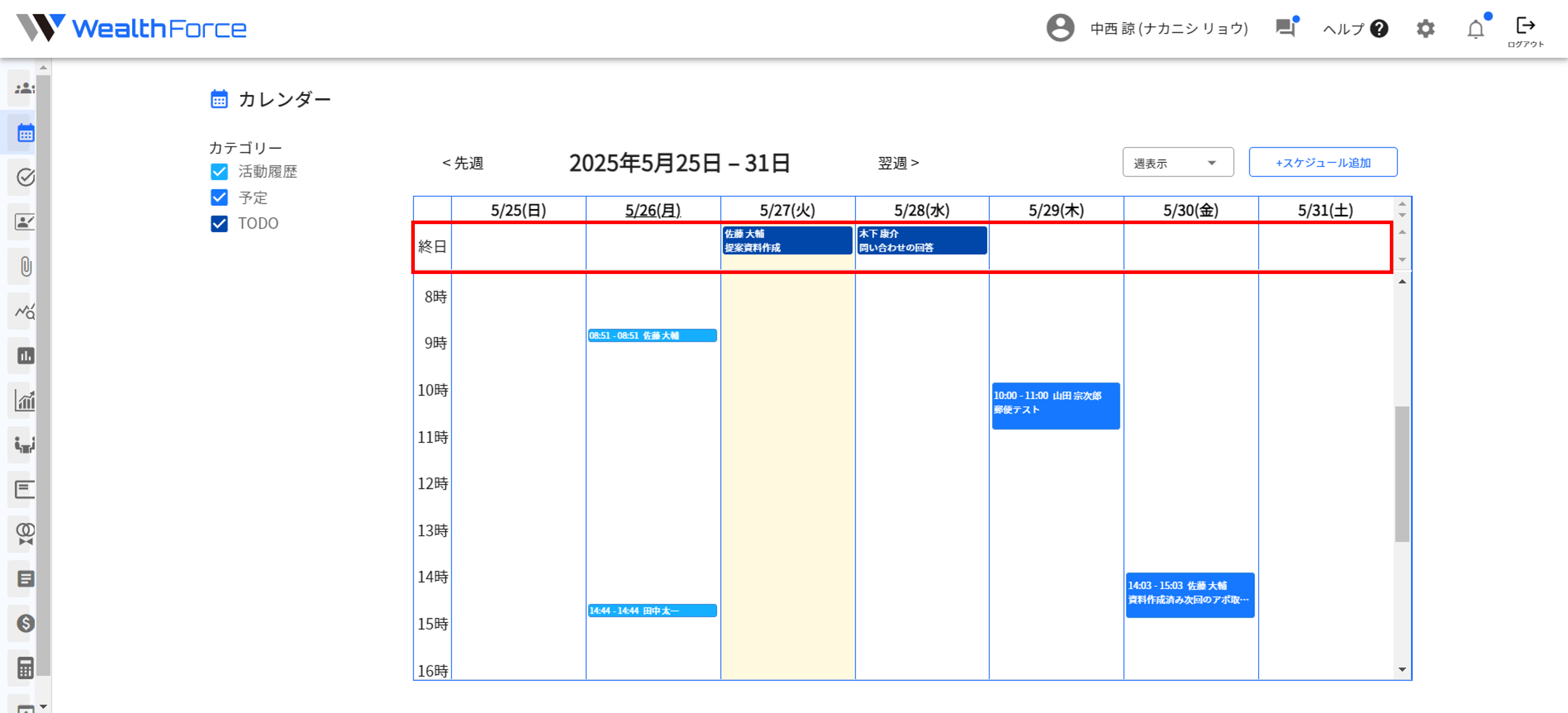Screen dimensions: 1568x713
Task: Click the all-day row scroll-down arrow
Action: click(x=1402, y=260)
